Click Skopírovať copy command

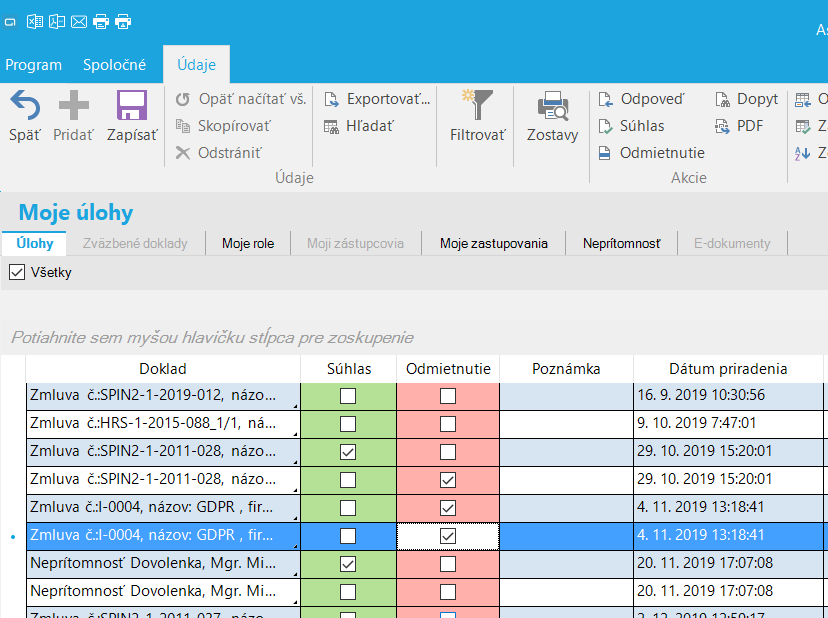coord(223,126)
